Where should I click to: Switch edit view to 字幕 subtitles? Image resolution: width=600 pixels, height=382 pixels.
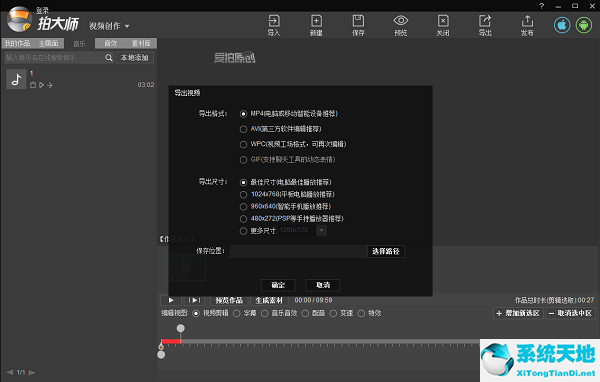[x=236, y=313]
